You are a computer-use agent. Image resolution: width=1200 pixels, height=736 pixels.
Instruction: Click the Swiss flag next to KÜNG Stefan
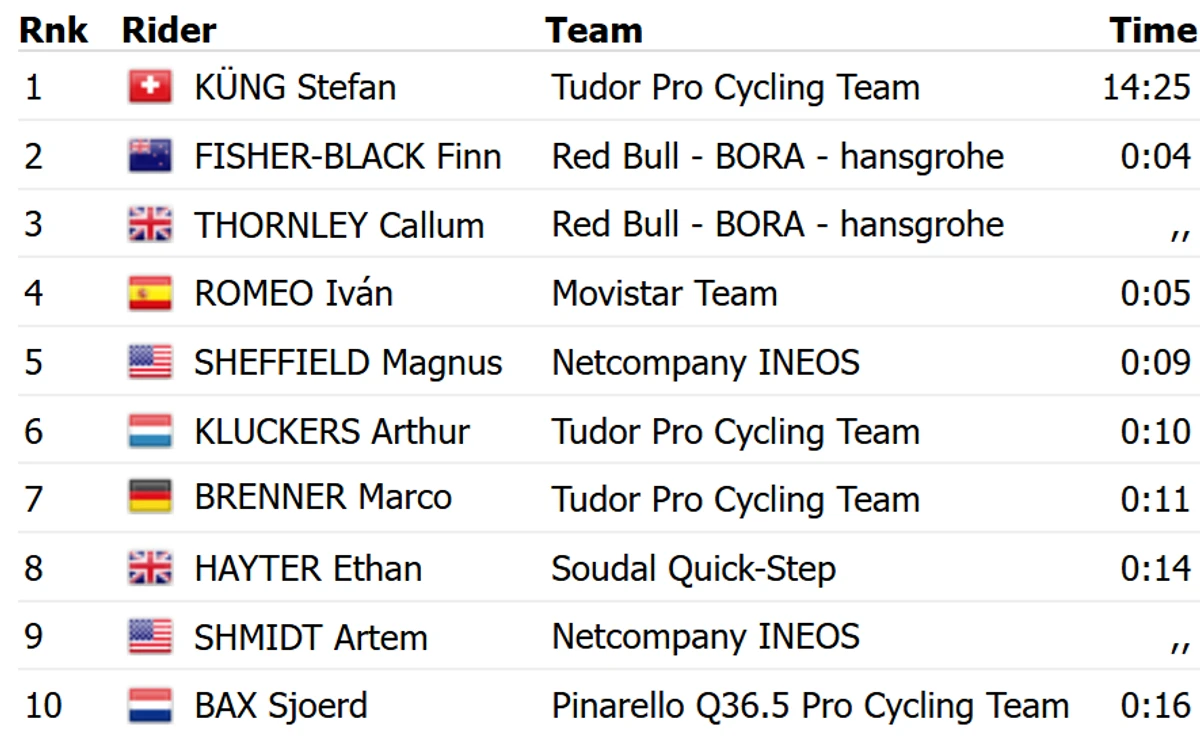click(x=150, y=87)
